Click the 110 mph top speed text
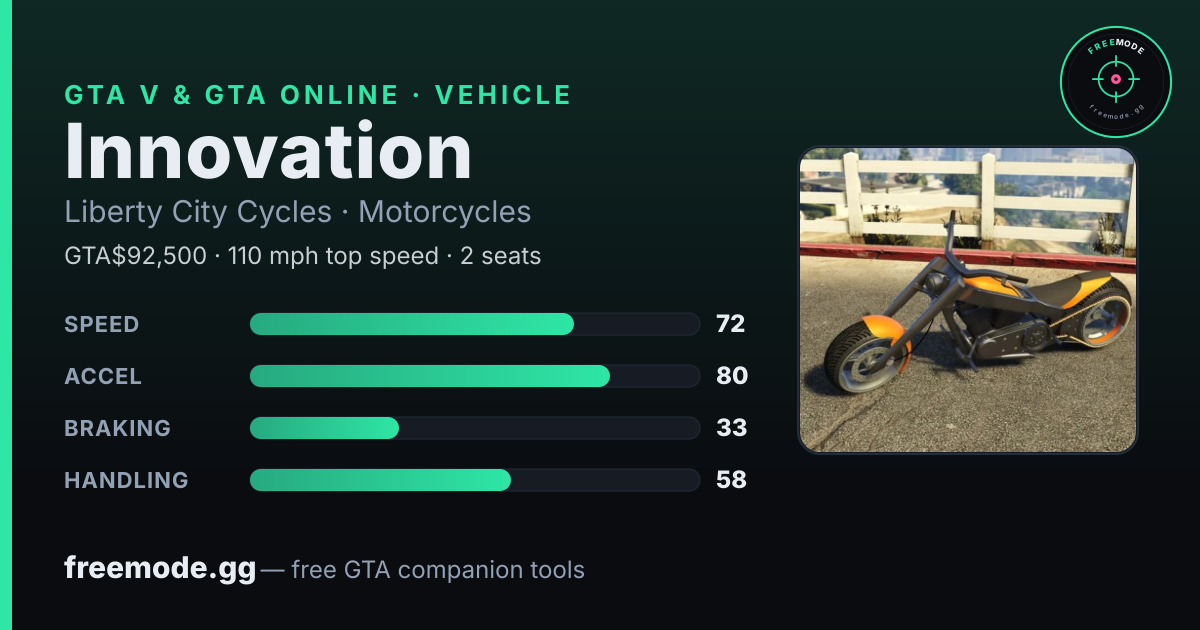The height and width of the screenshot is (630, 1200). click(333, 257)
